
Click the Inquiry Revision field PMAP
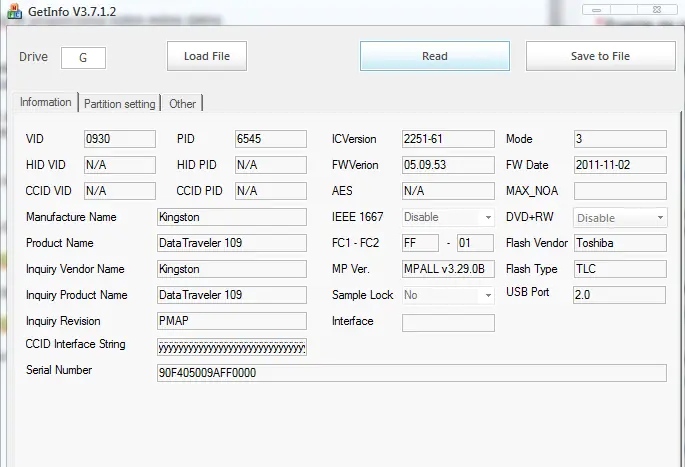point(232,321)
